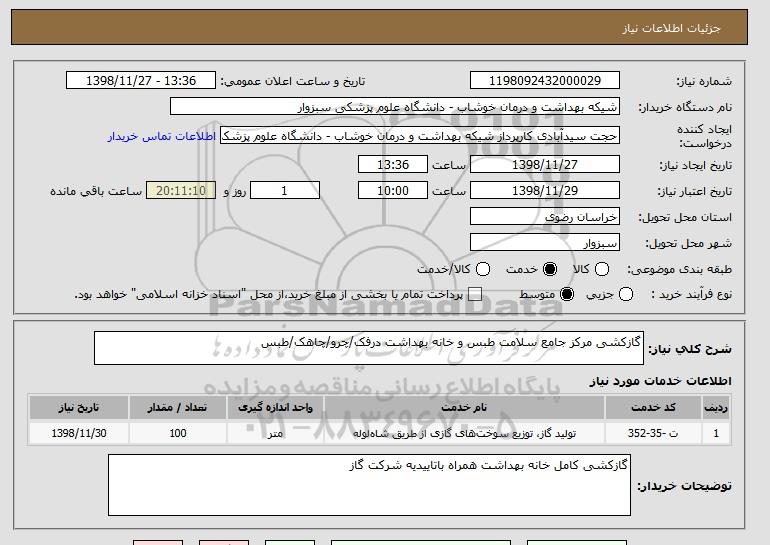Click the تاریخ ایجاد نیاز date field 1398/11/27
The image size is (770, 545).
click(545, 164)
